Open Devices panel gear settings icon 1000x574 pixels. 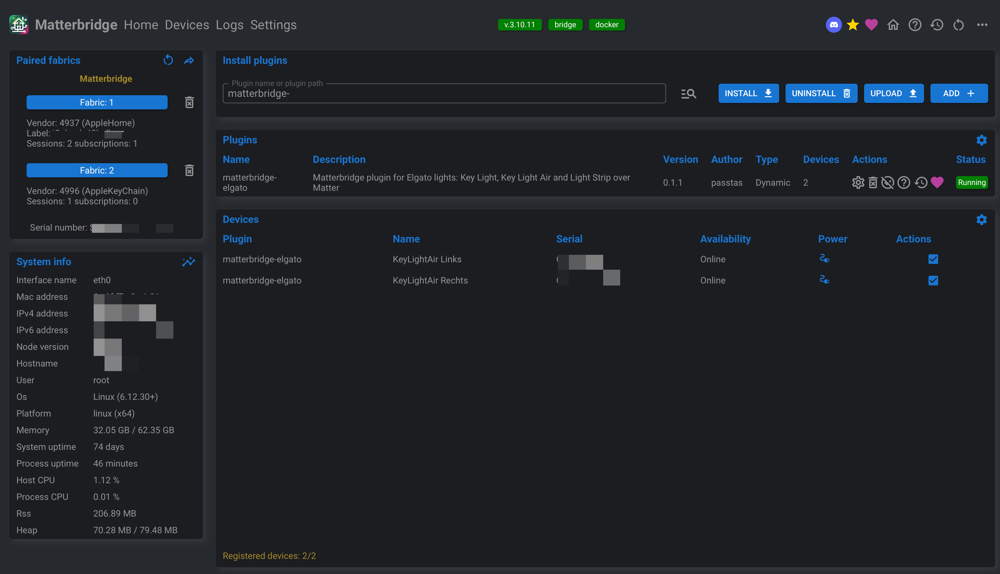[x=982, y=219]
